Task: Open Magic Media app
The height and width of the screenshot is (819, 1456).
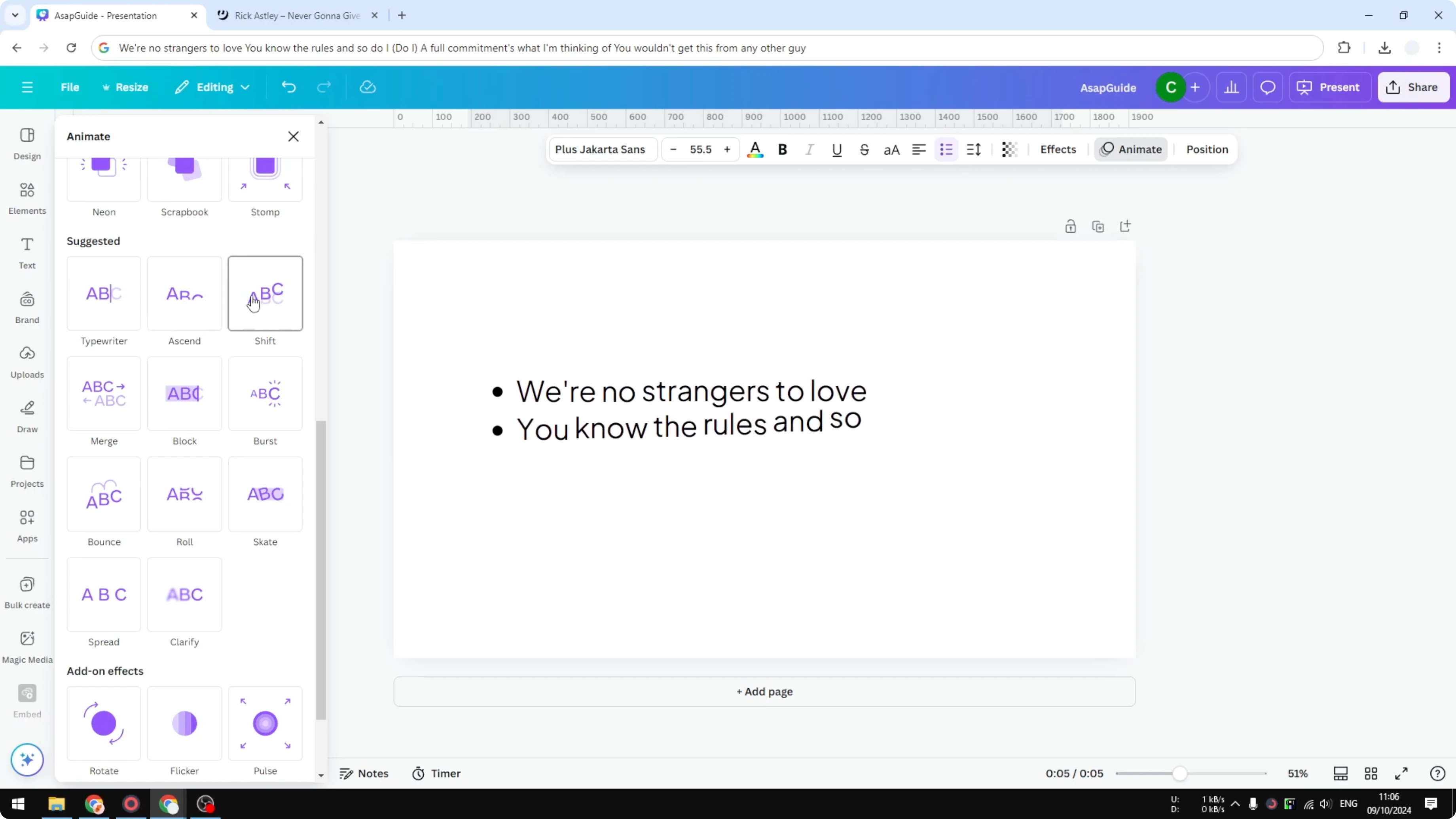Action: tap(27, 648)
